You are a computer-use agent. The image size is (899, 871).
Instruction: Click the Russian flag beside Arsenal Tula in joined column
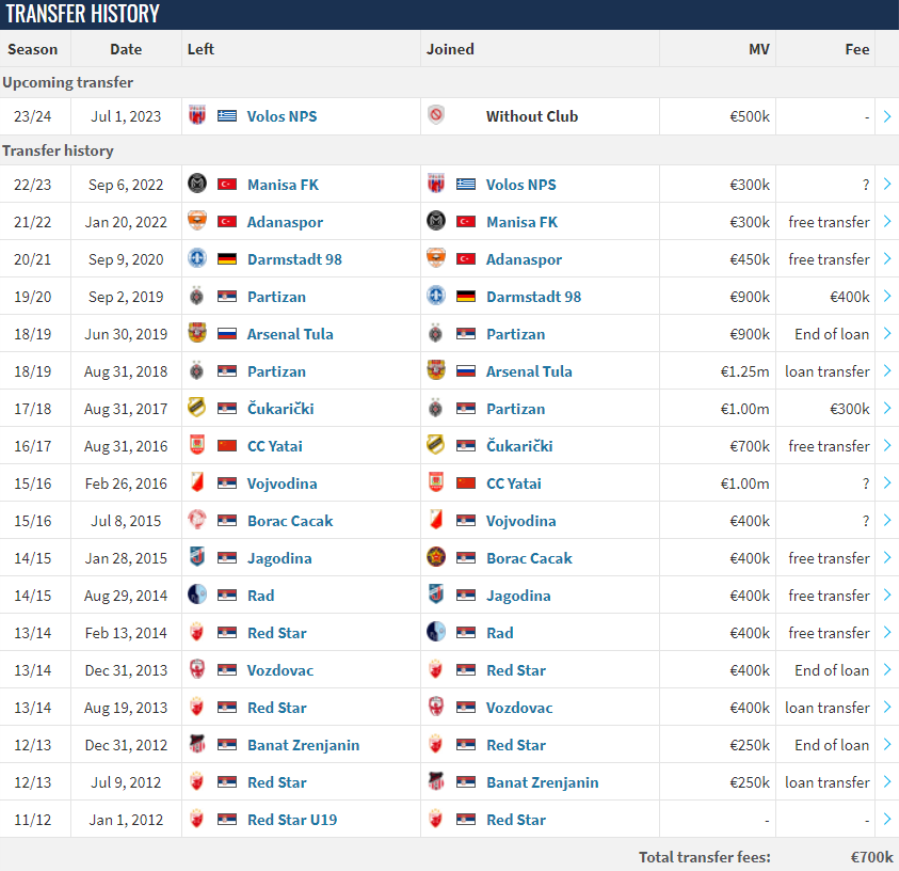(466, 371)
